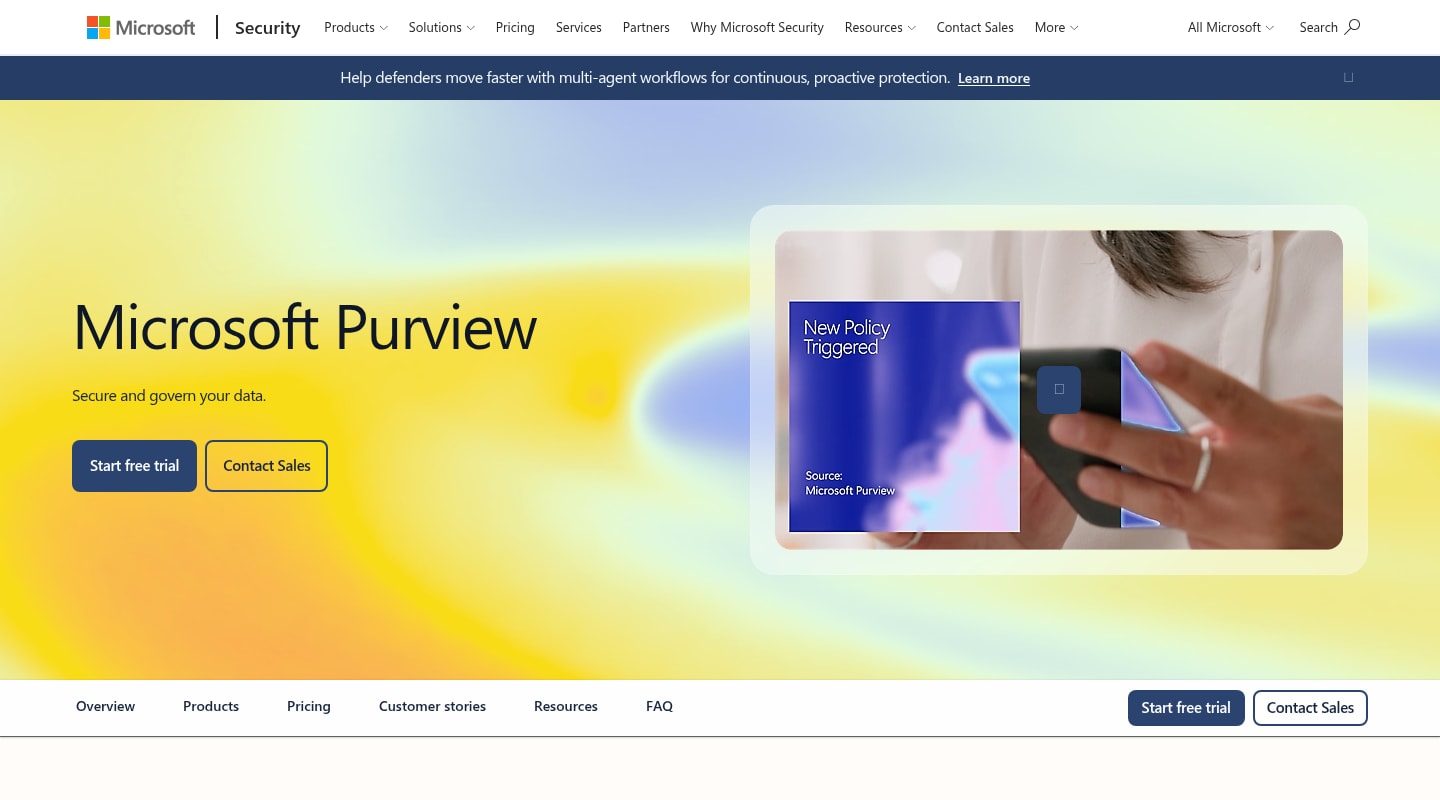Open the Partners menu item

(646, 27)
